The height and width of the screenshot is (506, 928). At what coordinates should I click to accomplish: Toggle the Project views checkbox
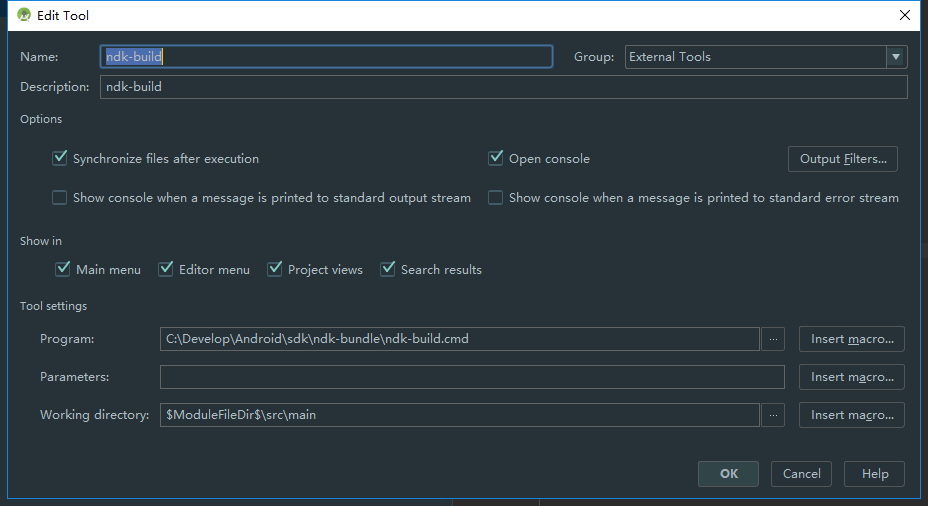point(275,269)
